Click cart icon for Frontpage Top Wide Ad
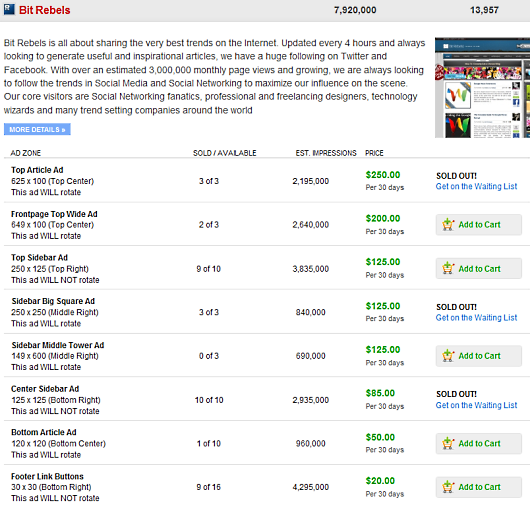The image size is (530, 509). (448, 224)
